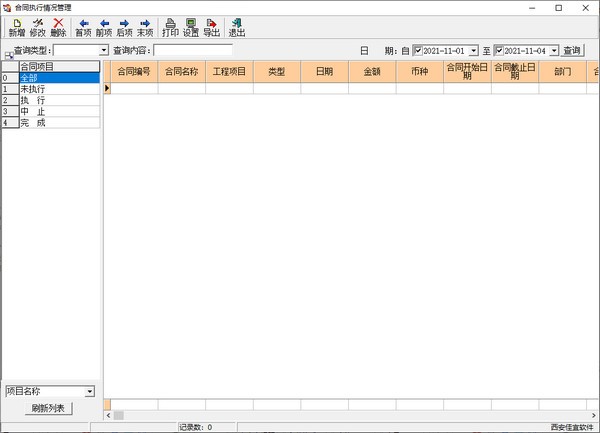Click the horizontal scrollbar right arrow
Viewport: 600px width, 433px height.
(593, 414)
